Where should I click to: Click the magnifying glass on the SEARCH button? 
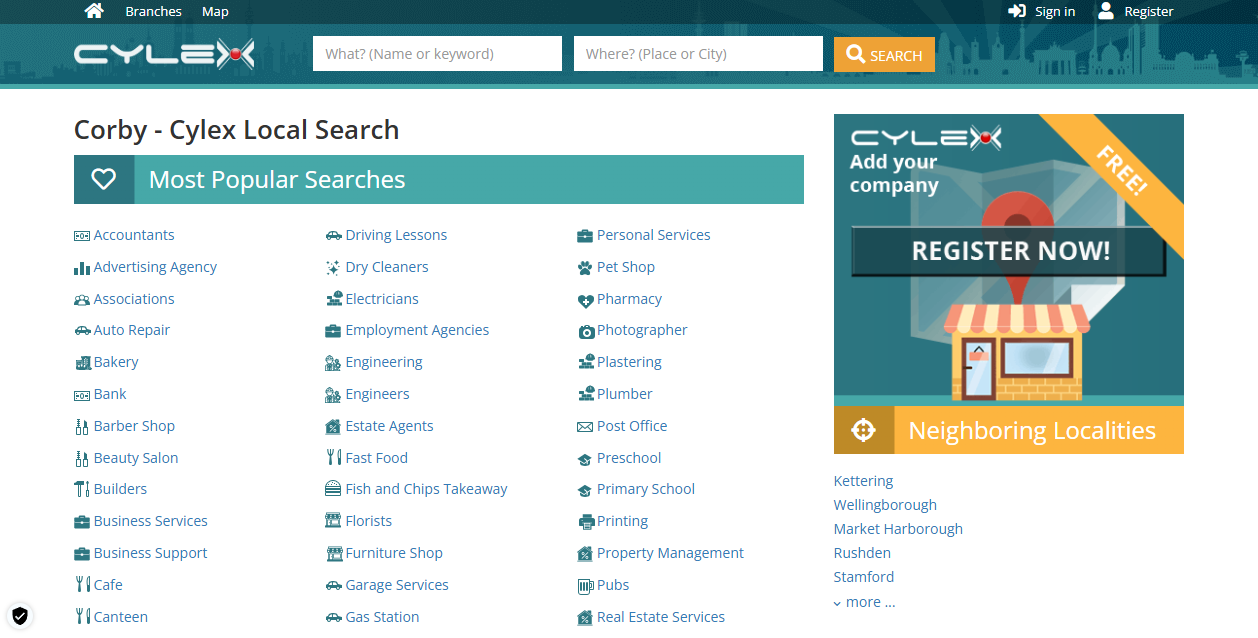854,55
